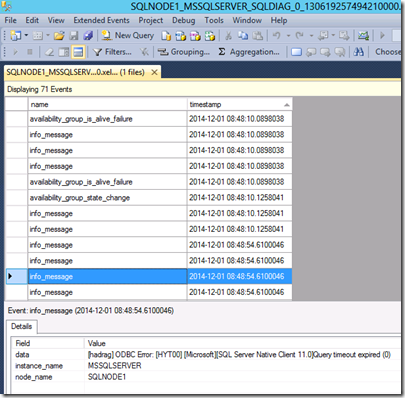
Task: Sort by the name column header
Action: (107, 104)
